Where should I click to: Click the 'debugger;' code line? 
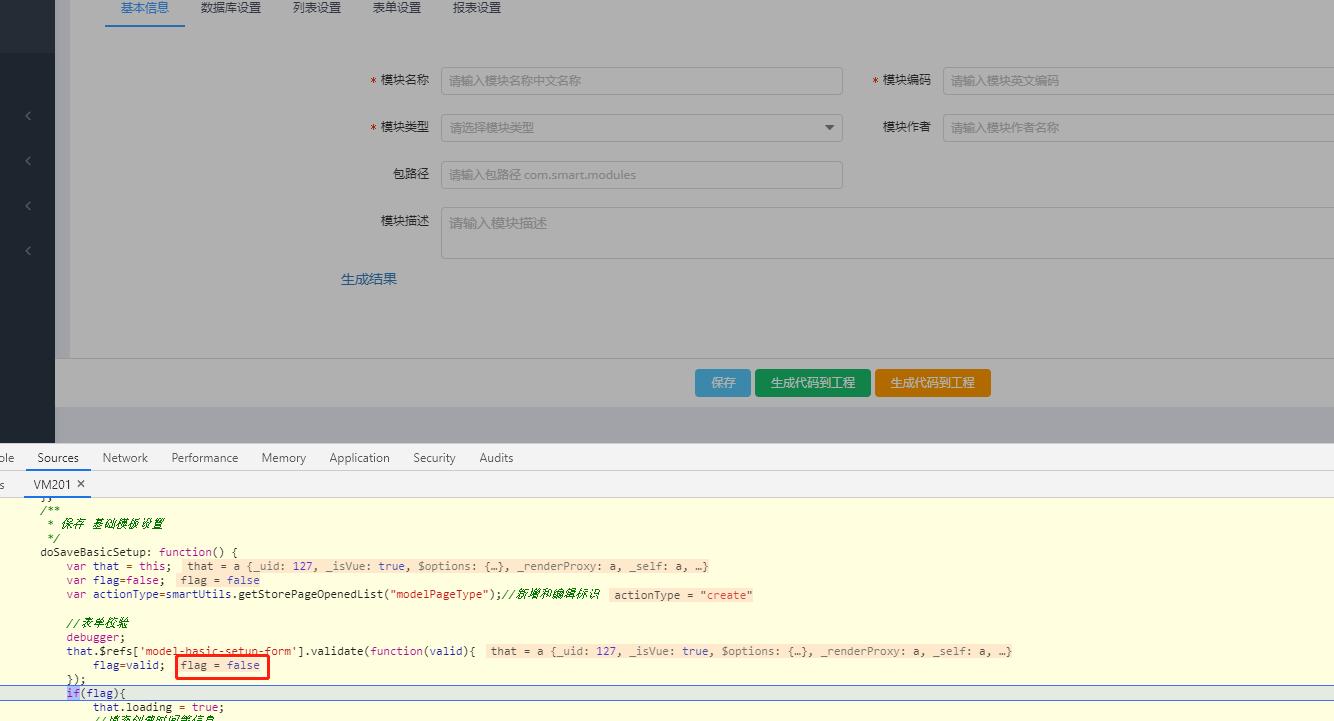(96, 637)
